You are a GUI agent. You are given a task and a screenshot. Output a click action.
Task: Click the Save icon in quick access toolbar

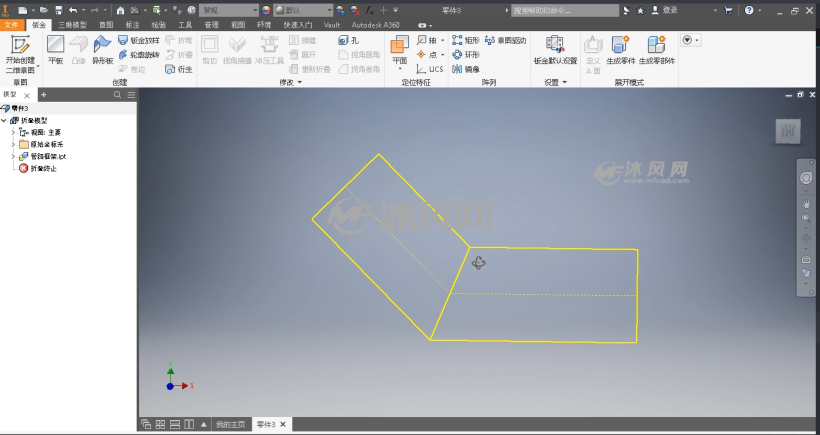pos(59,10)
